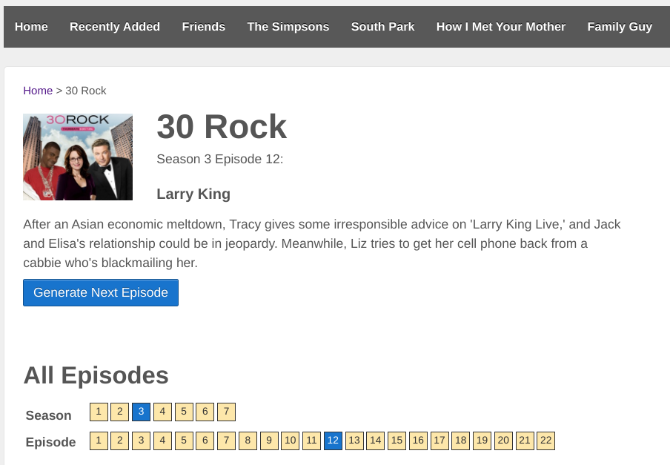Open Episode 8
670x465 pixels.
coord(248,441)
